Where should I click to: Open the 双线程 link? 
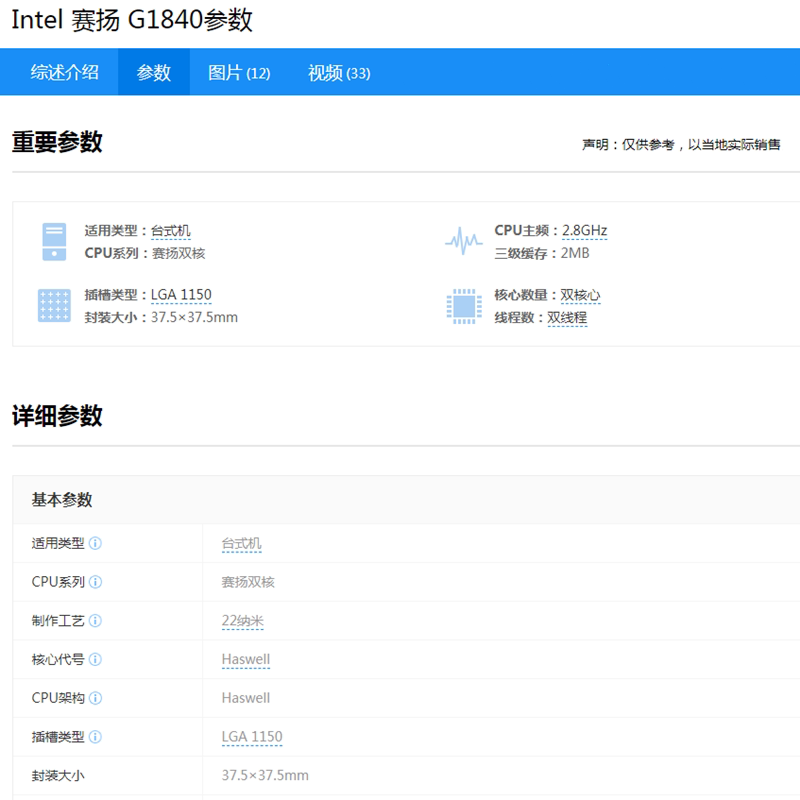(x=567, y=318)
